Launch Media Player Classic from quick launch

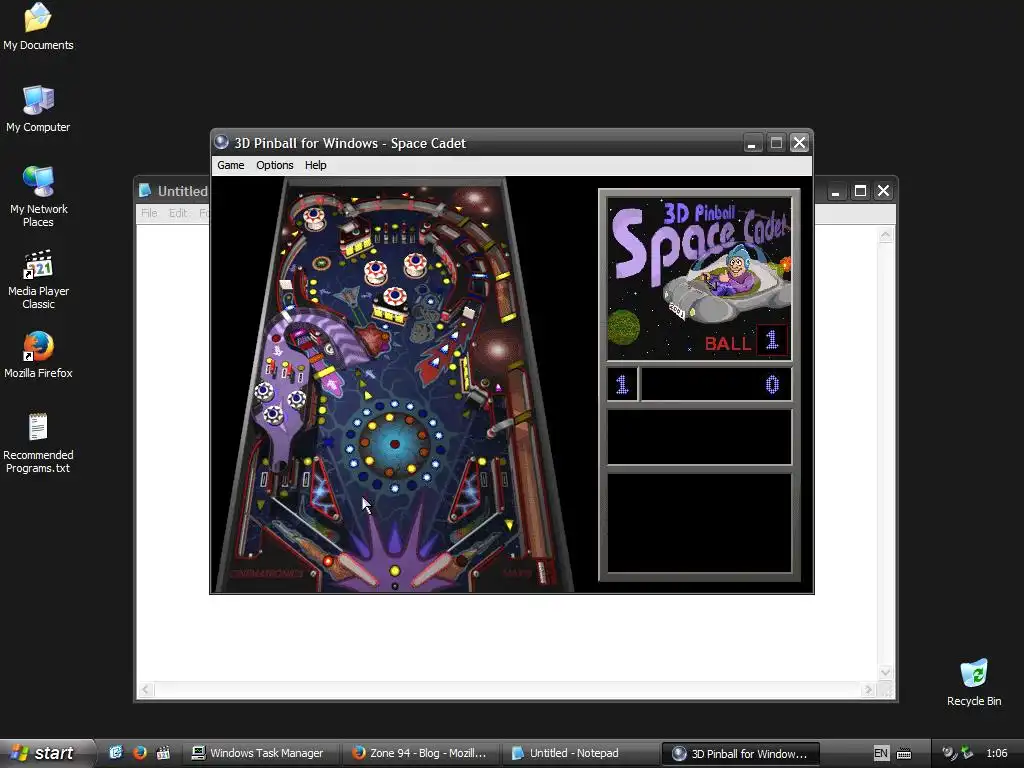[163, 753]
